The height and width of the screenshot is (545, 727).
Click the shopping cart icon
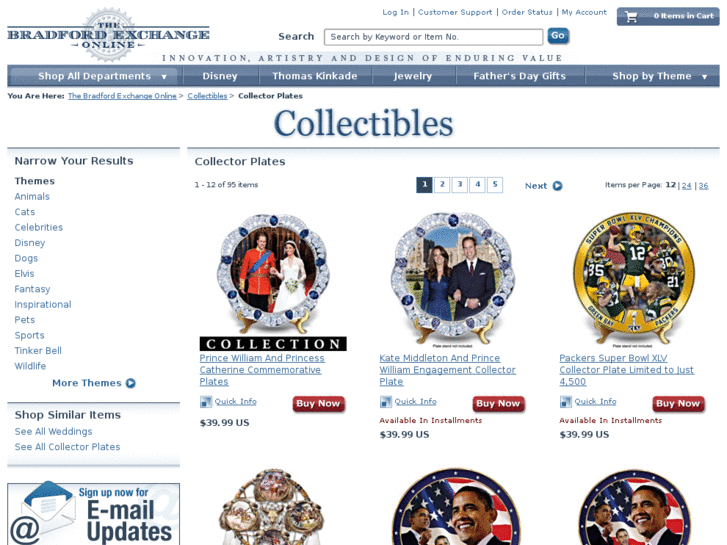click(x=631, y=17)
